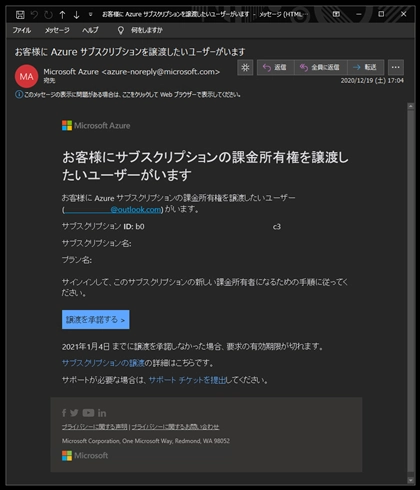This screenshot has height=490, width=420.
Task: Click the lightbulb tell-me icon
Action: pyautogui.click(x=121, y=30)
